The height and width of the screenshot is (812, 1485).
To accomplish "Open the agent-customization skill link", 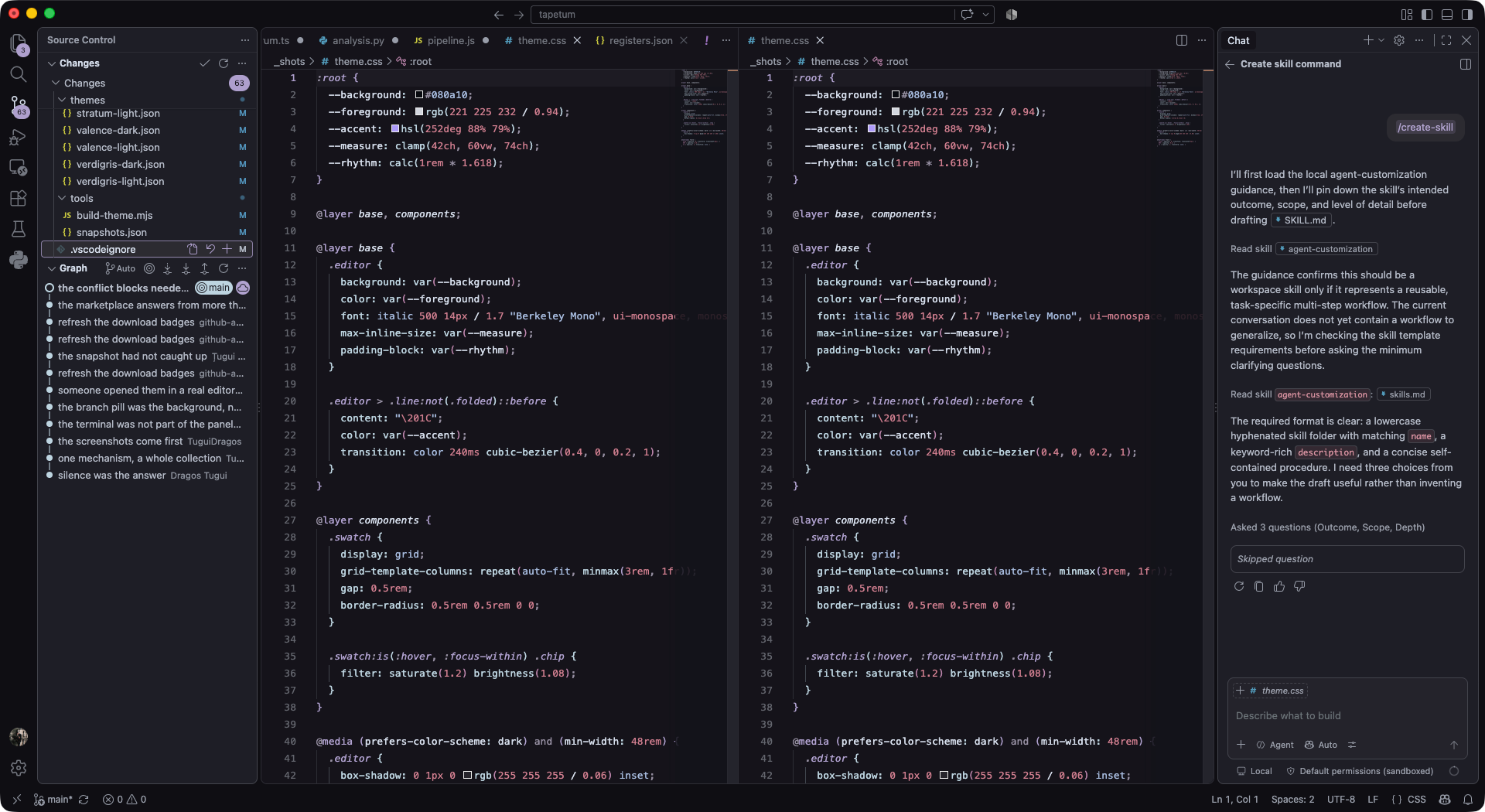I will click(1326, 249).
